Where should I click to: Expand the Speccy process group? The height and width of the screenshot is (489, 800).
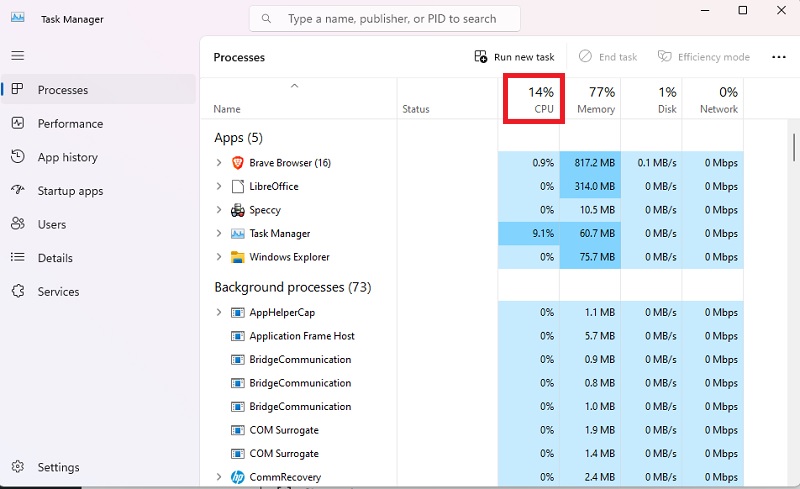pyautogui.click(x=219, y=210)
